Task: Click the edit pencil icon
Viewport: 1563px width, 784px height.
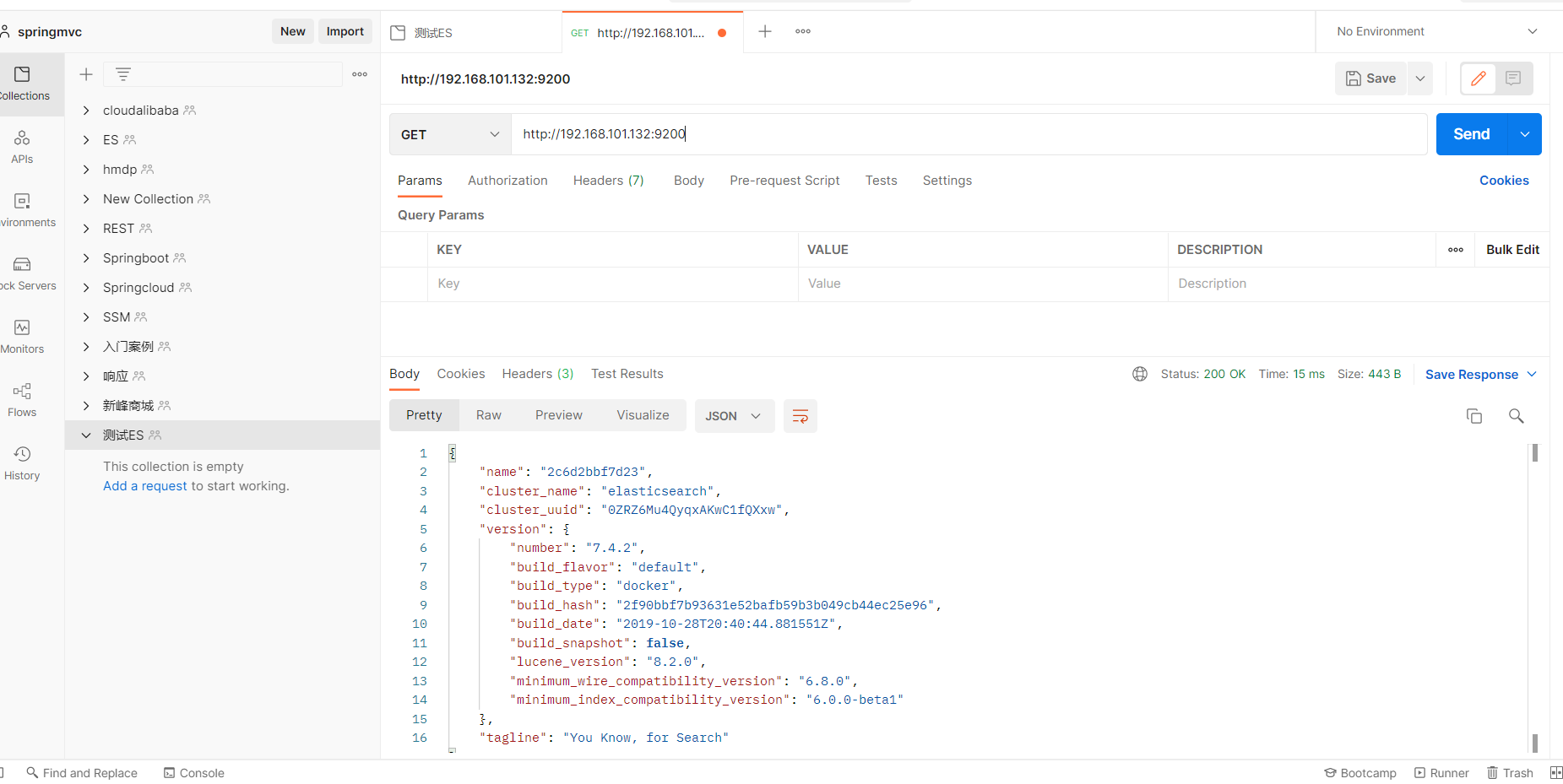Action: pyautogui.click(x=1479, y=78)
